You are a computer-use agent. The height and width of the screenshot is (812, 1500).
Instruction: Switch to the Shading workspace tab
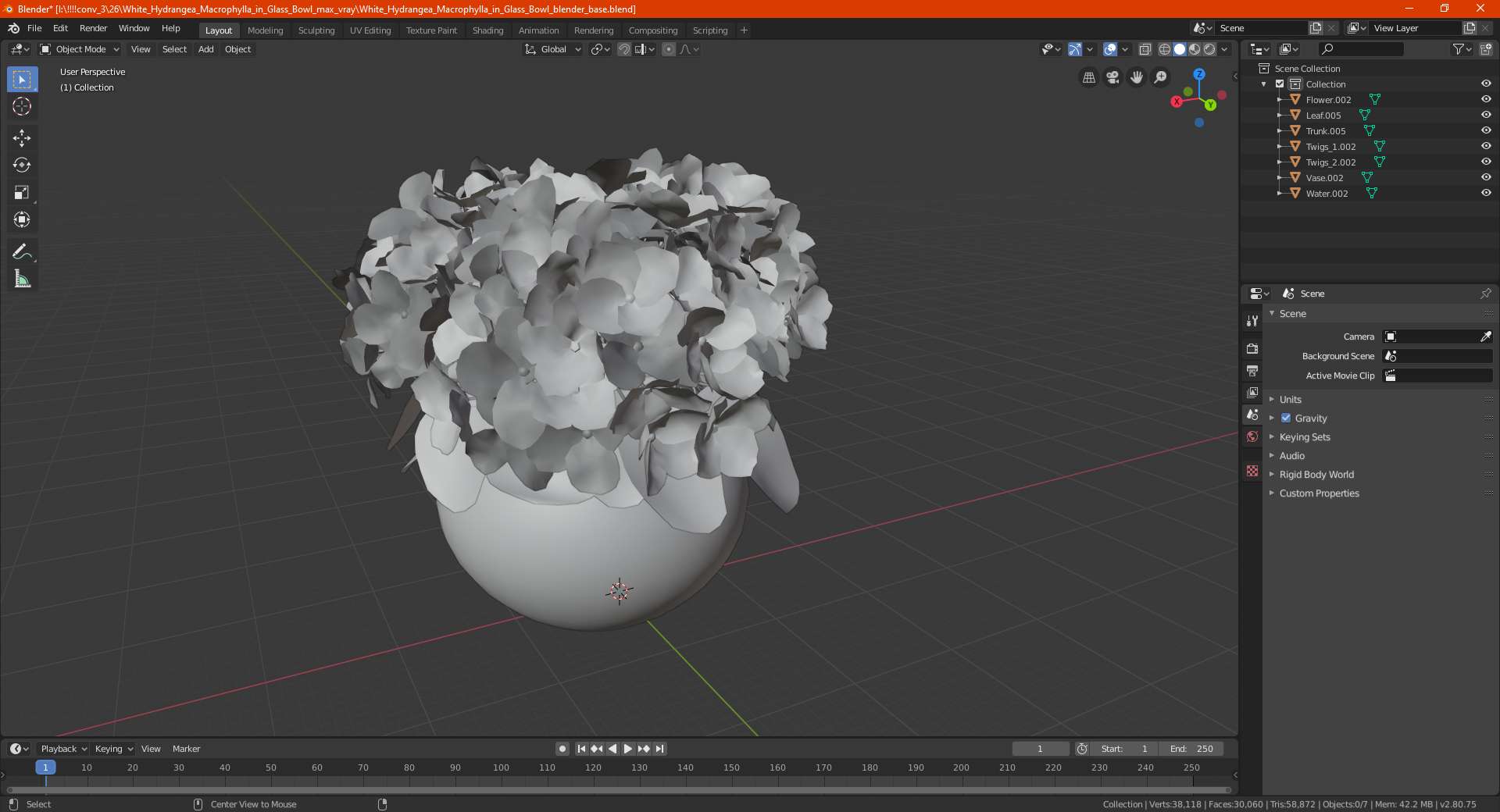487,30
